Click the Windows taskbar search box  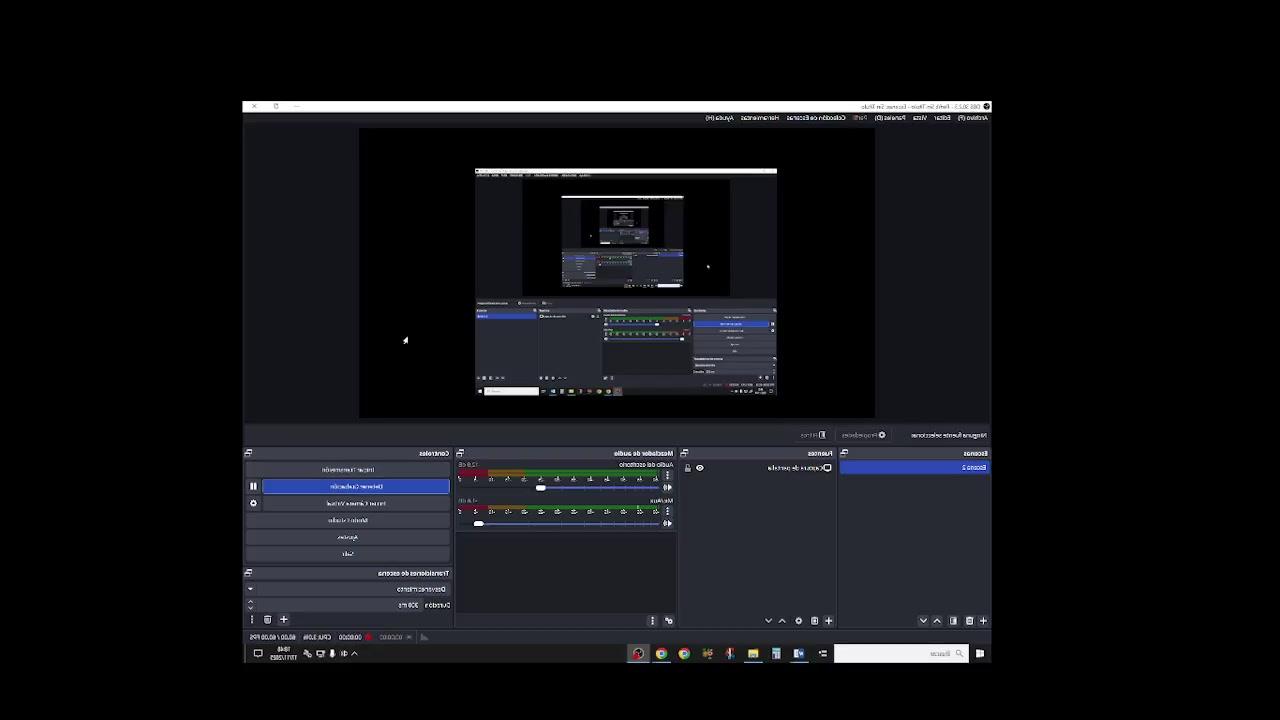[901, 653]
